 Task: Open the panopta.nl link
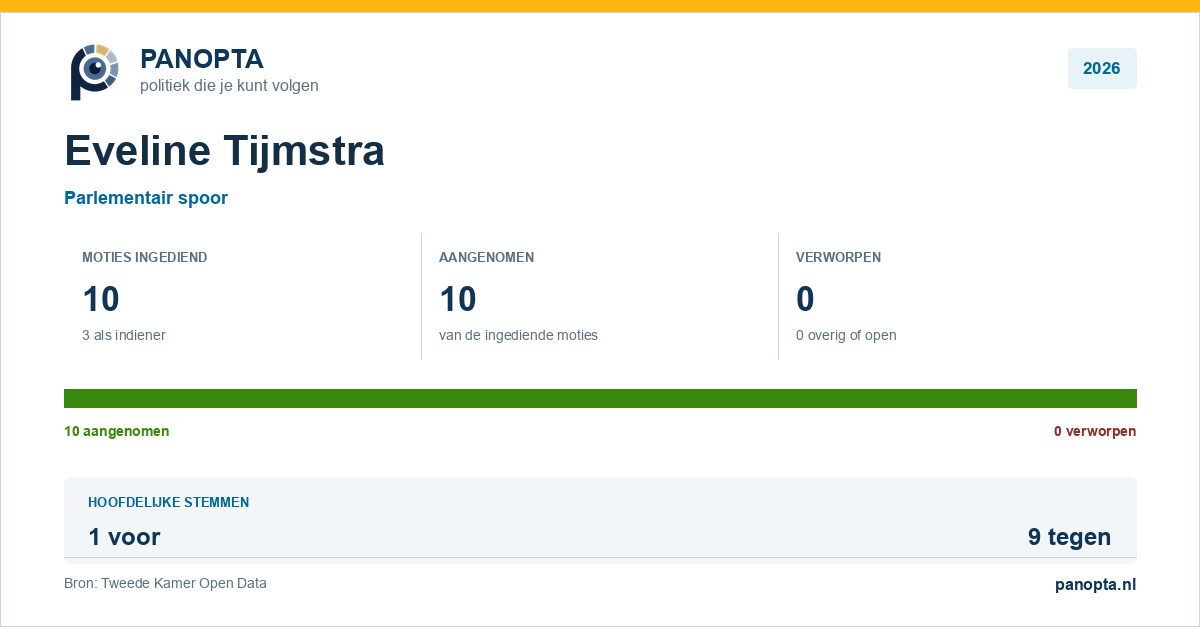(1096, 585)
